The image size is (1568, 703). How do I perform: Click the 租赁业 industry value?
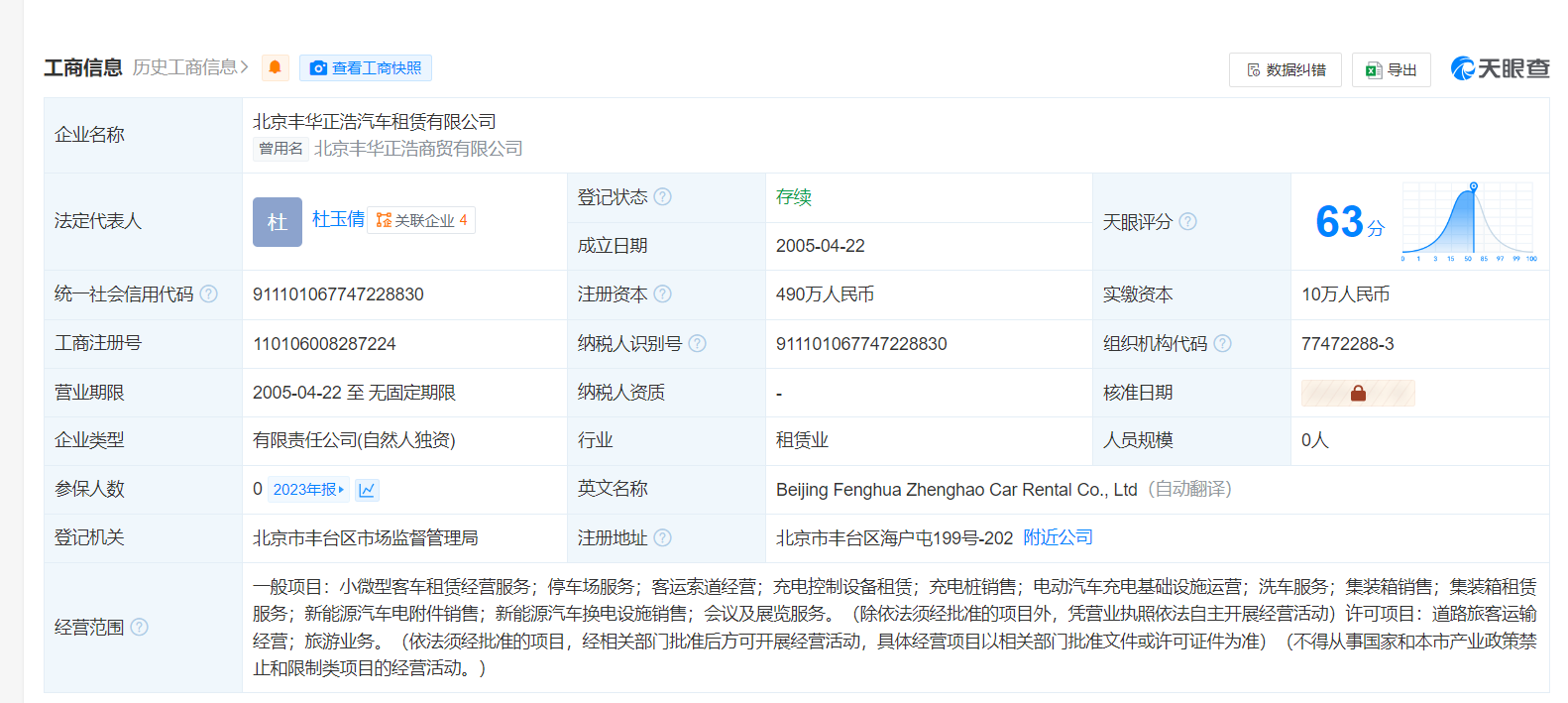tap(802, 440)
